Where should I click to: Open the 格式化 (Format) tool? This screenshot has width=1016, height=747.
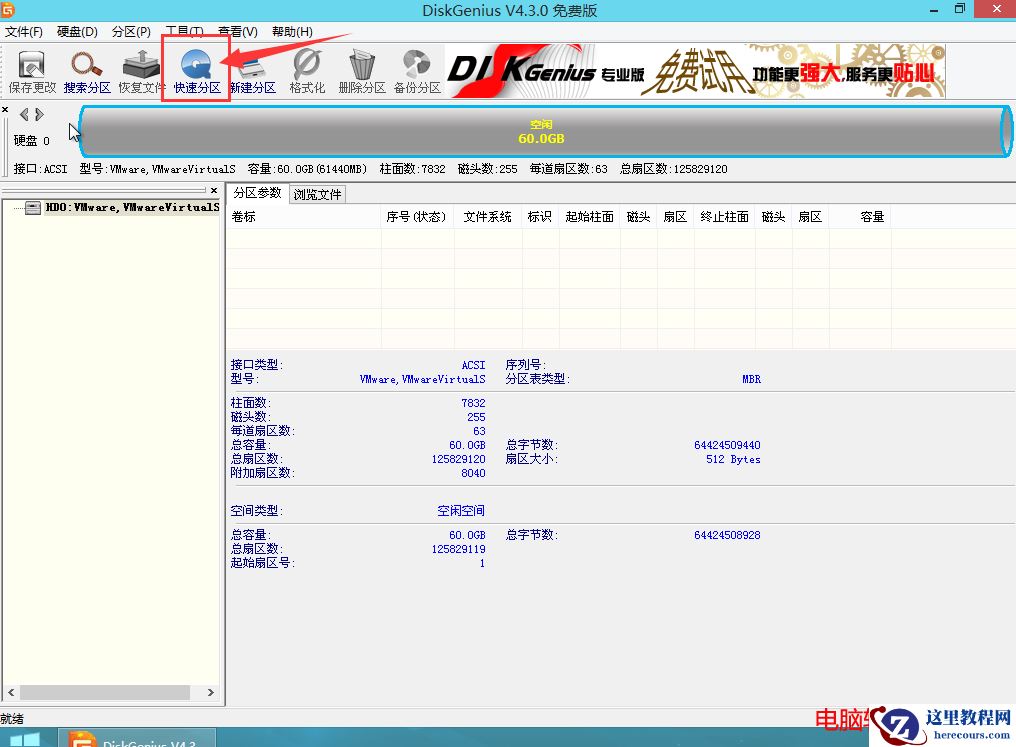308,68
